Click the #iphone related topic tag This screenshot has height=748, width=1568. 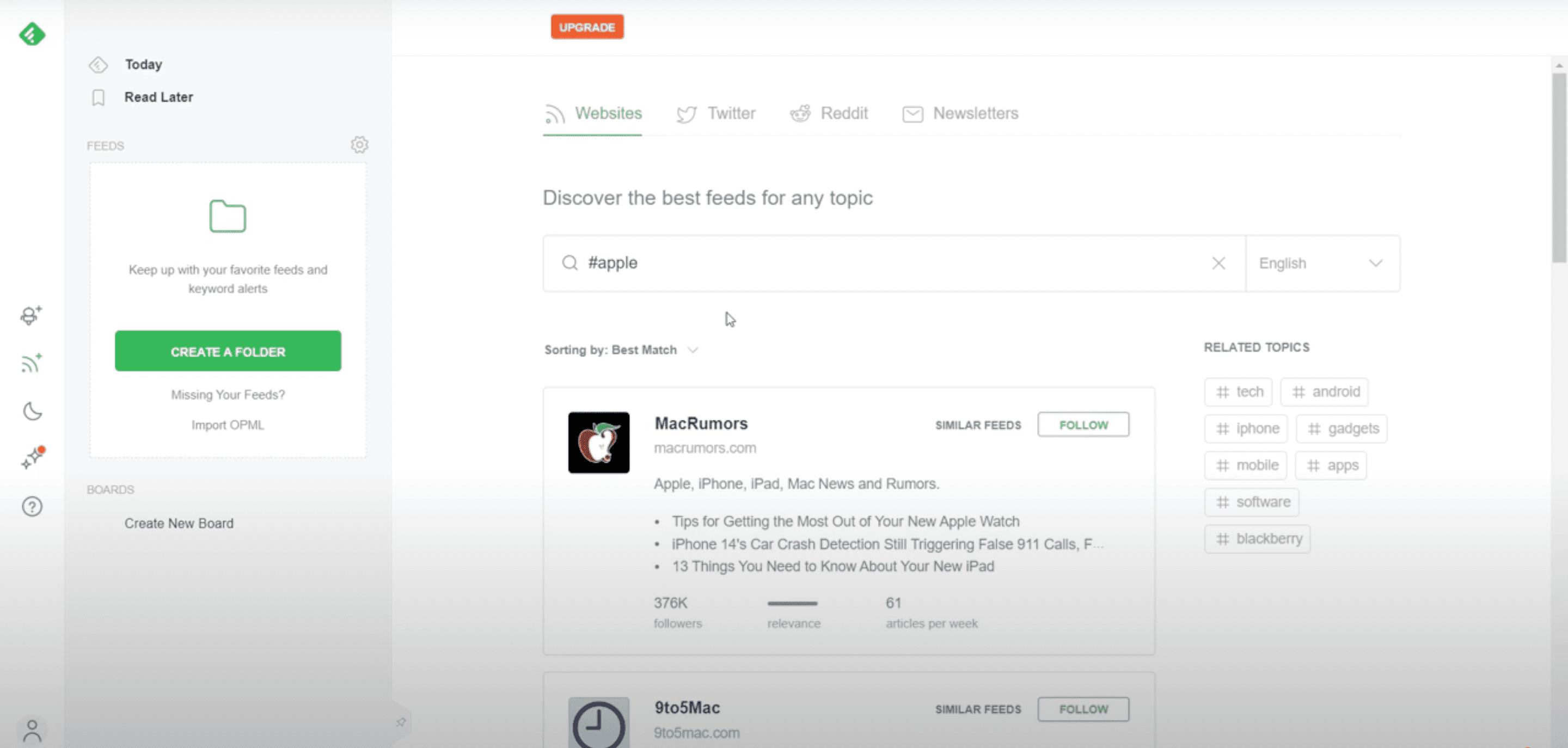coord(1248,428)
